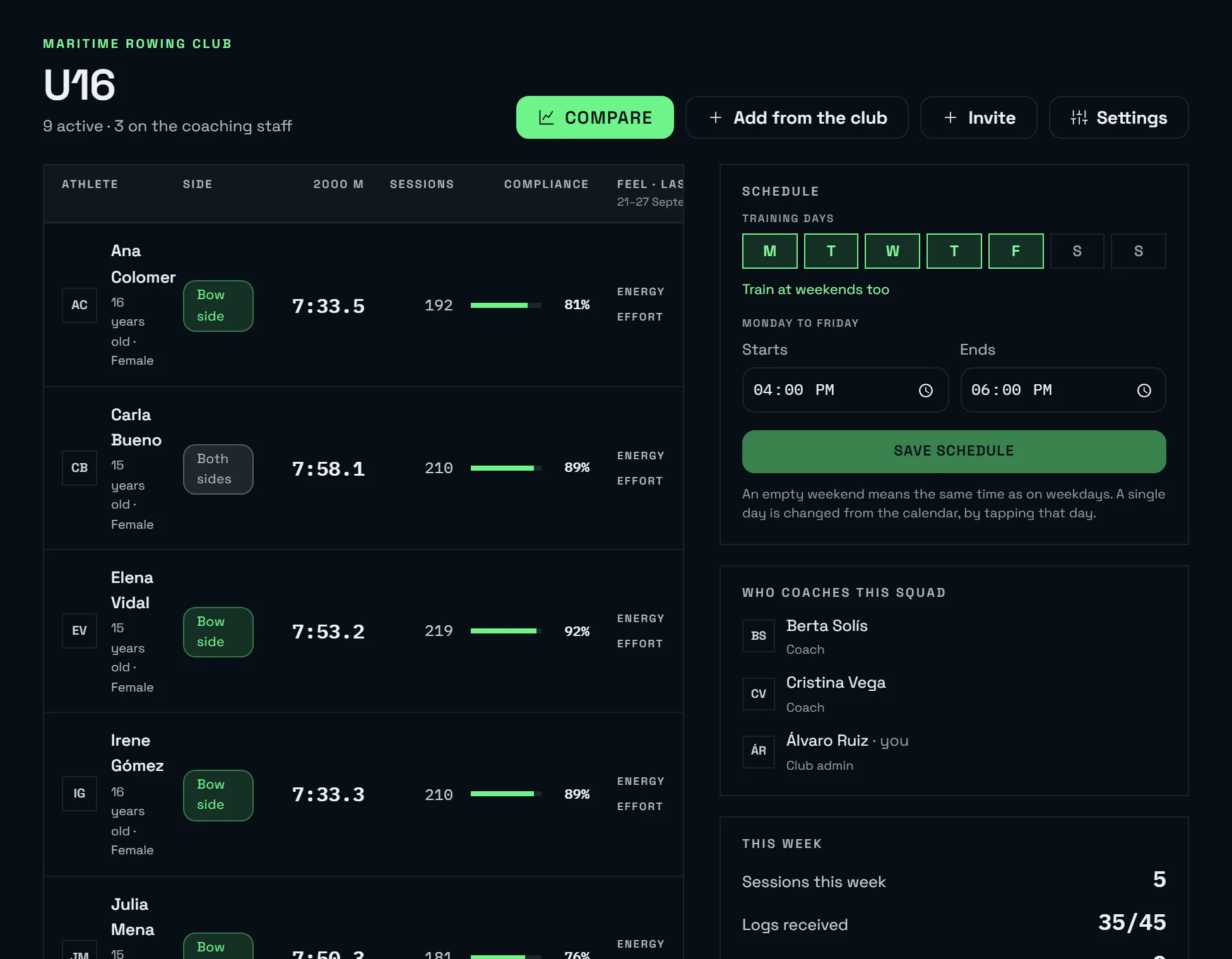Sort by the Compliance column header

tap(547, 184)
